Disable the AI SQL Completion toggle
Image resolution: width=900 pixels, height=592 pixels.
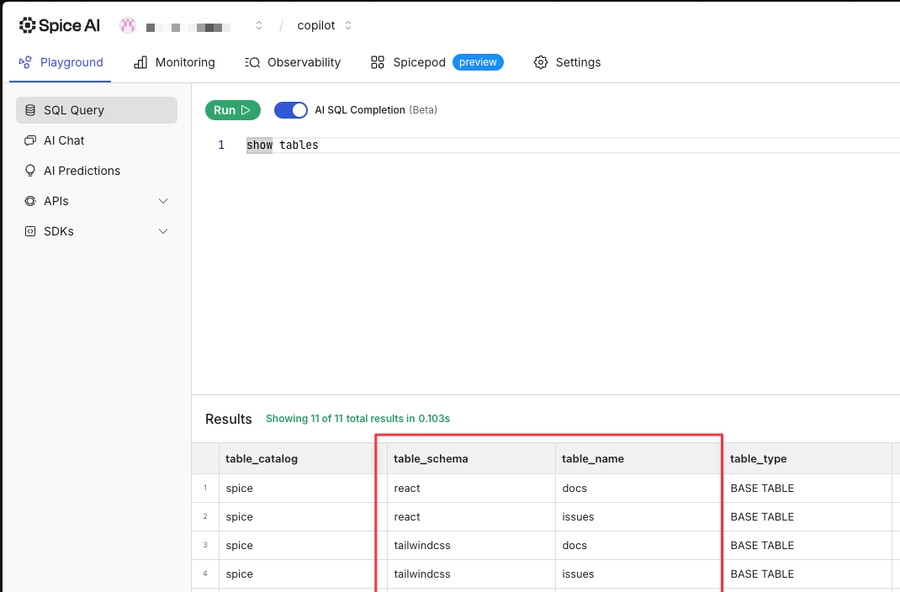(291, 110)
